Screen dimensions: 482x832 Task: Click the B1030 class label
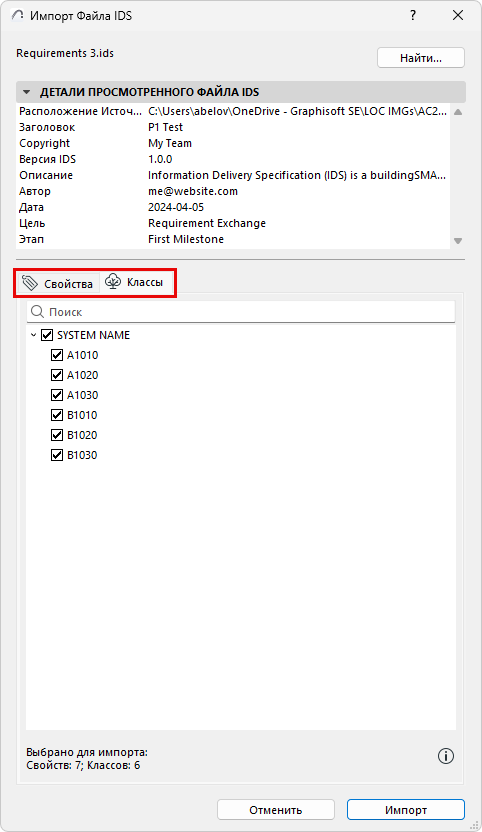point(82,455)
